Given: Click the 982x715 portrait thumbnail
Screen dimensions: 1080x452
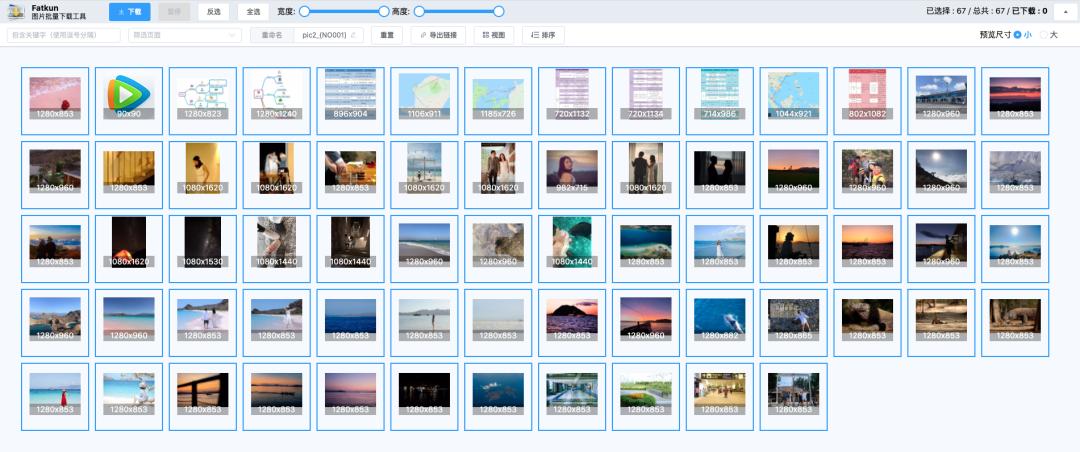Looking at the screenshot, I should click(572, 175).
